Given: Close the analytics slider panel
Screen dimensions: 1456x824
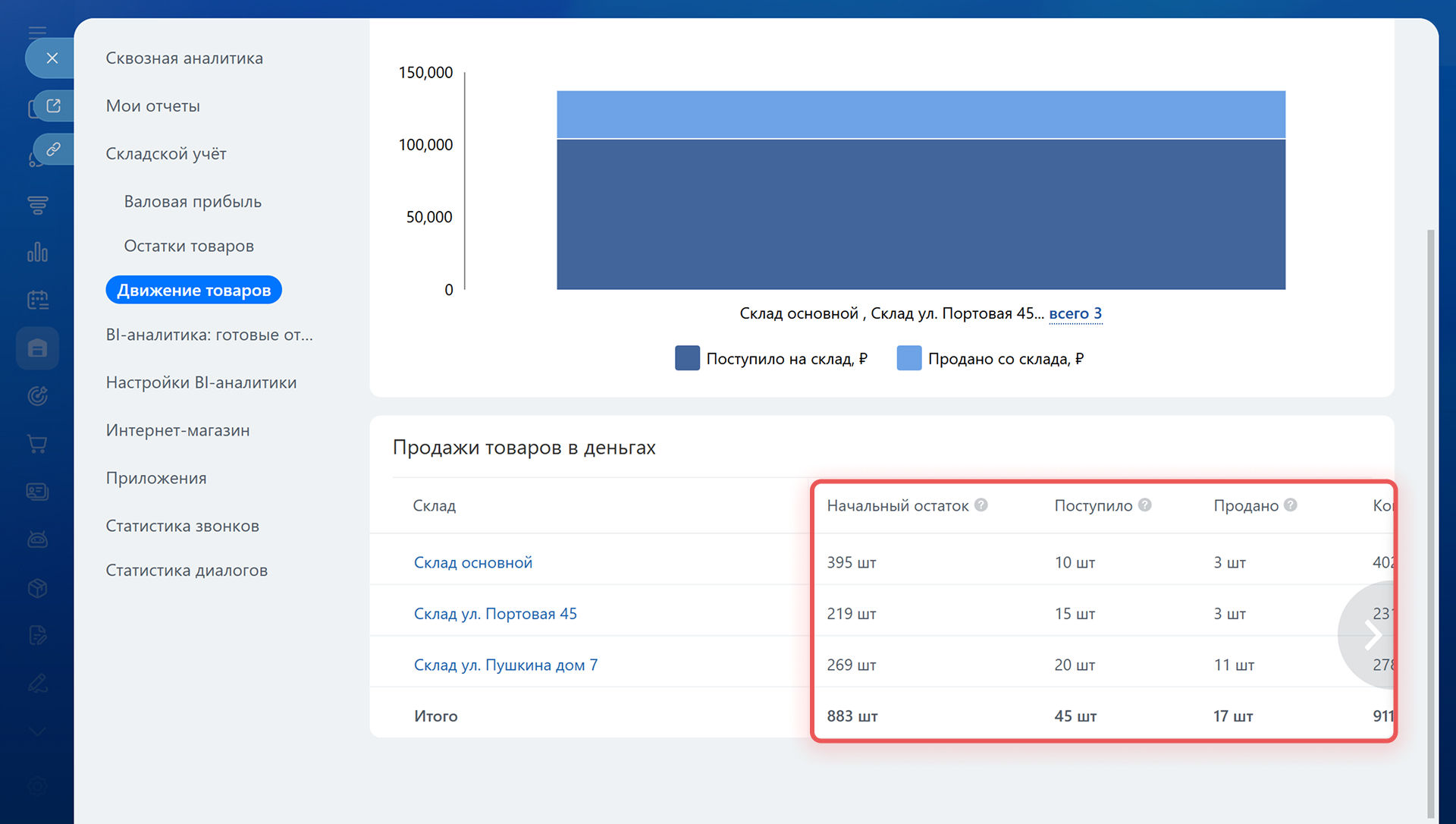Looking at the screenshot, I should [52, 58].
